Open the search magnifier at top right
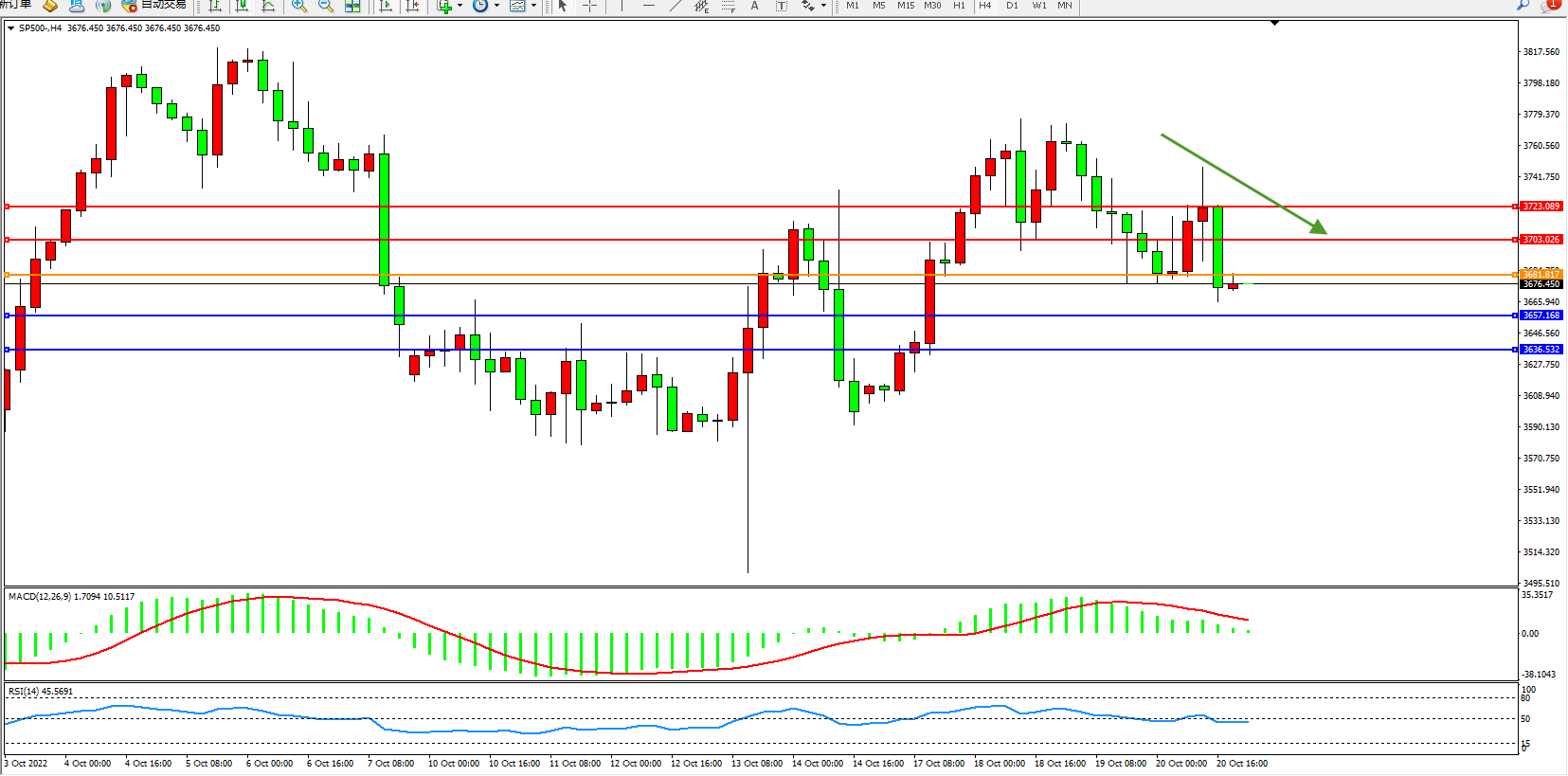Viewport: 1568px width, 776px height. pos(1523,5)
